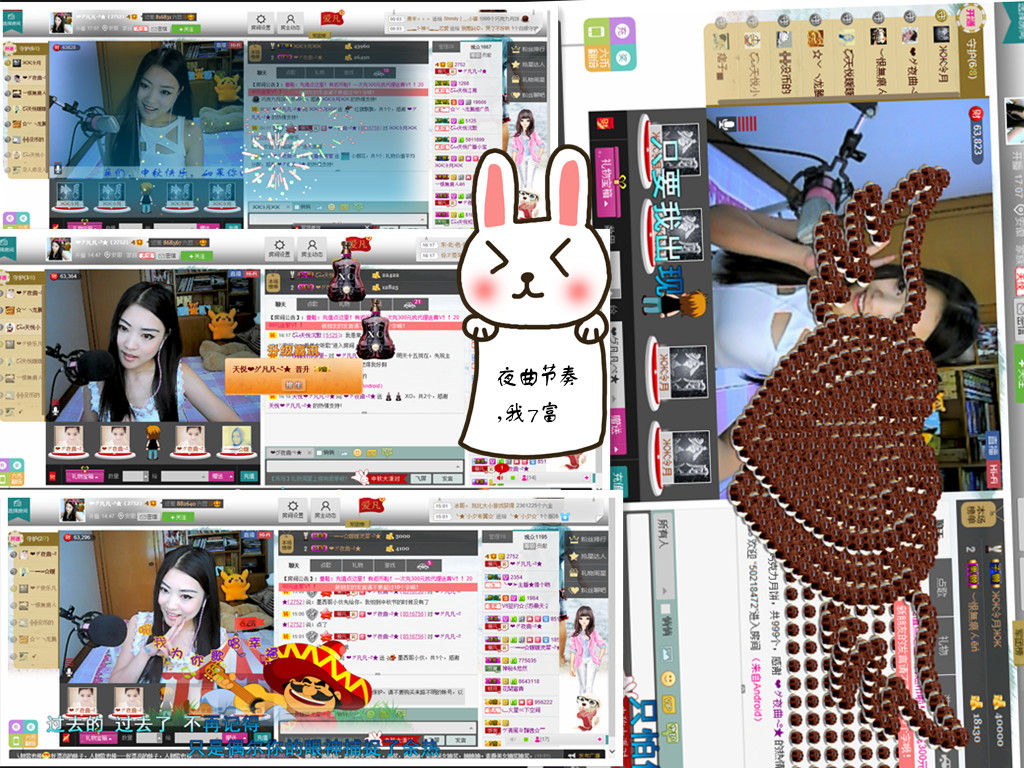This screenshot has width=1024, height=768.
Task: Open chat recipient dropdown in fireworks window
Action: pos(270,206)
